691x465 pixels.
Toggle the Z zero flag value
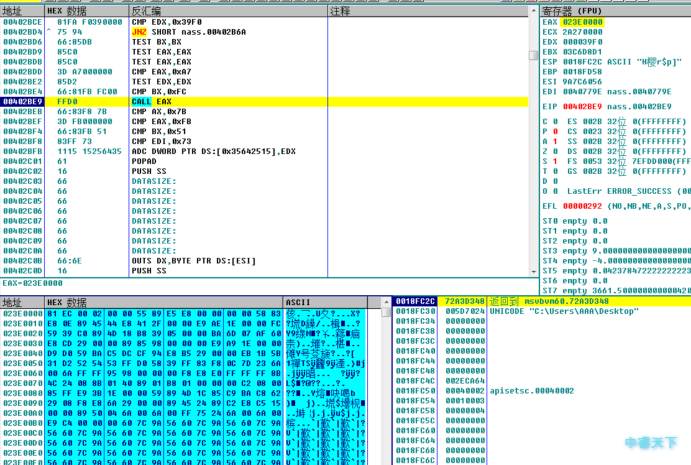(555, 152)
